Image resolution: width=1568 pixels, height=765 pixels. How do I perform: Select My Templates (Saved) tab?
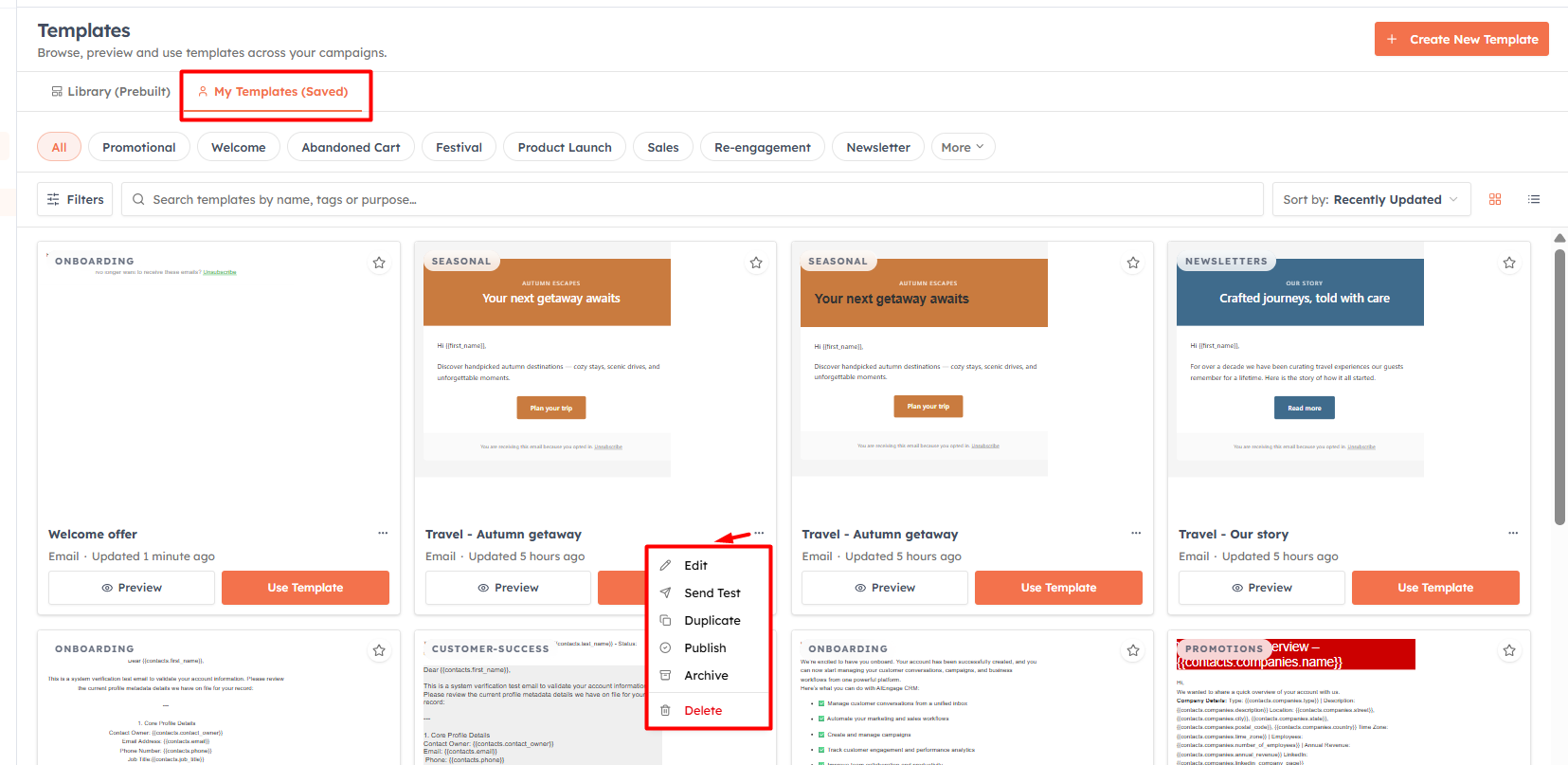click(273, 92)
